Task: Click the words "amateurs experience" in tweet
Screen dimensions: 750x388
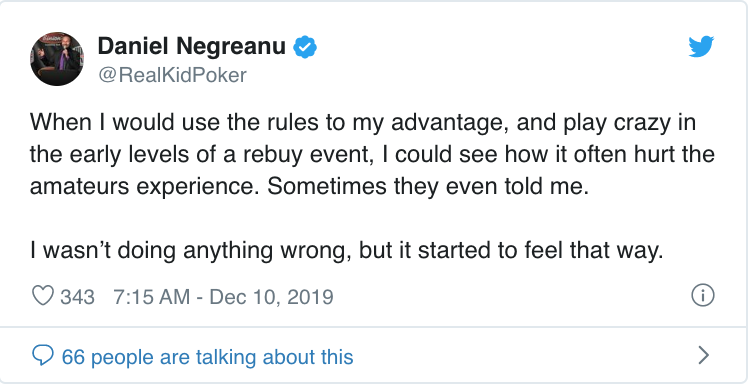Action: (146, 188)
